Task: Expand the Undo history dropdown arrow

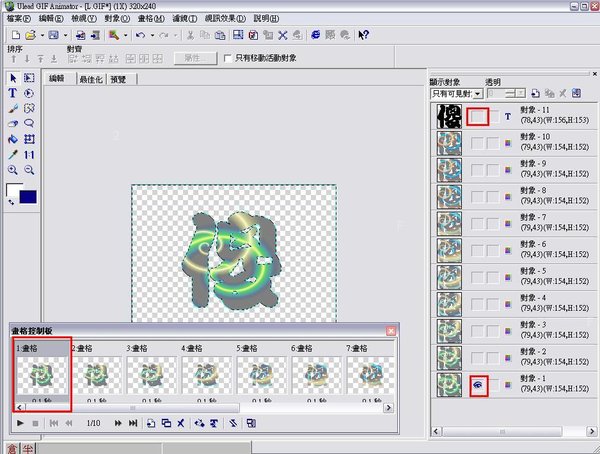Action: 152,35
